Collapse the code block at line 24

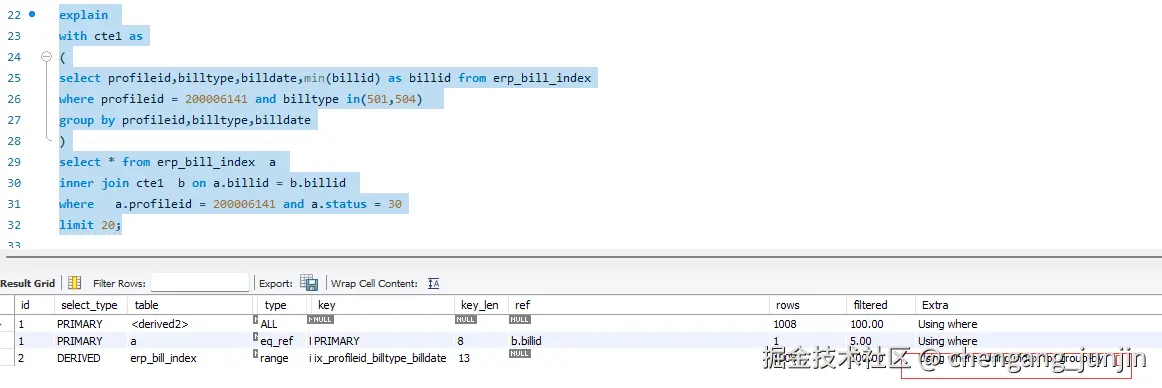pos(46,56)
